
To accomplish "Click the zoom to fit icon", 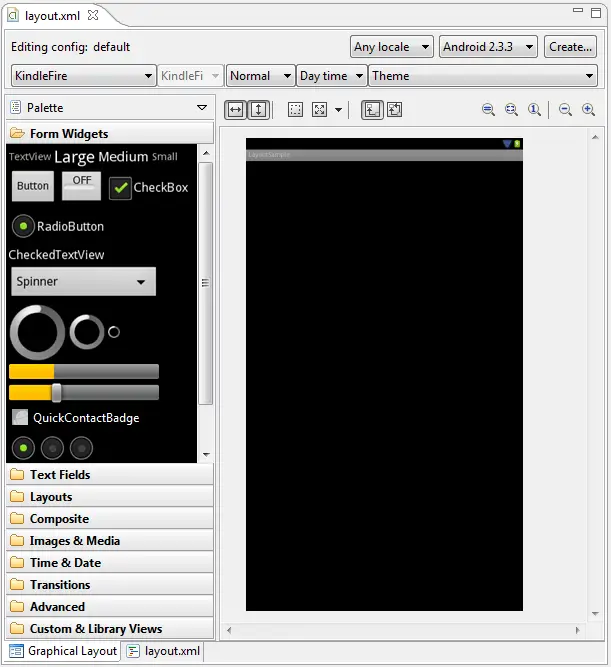I will coord(511,110).
